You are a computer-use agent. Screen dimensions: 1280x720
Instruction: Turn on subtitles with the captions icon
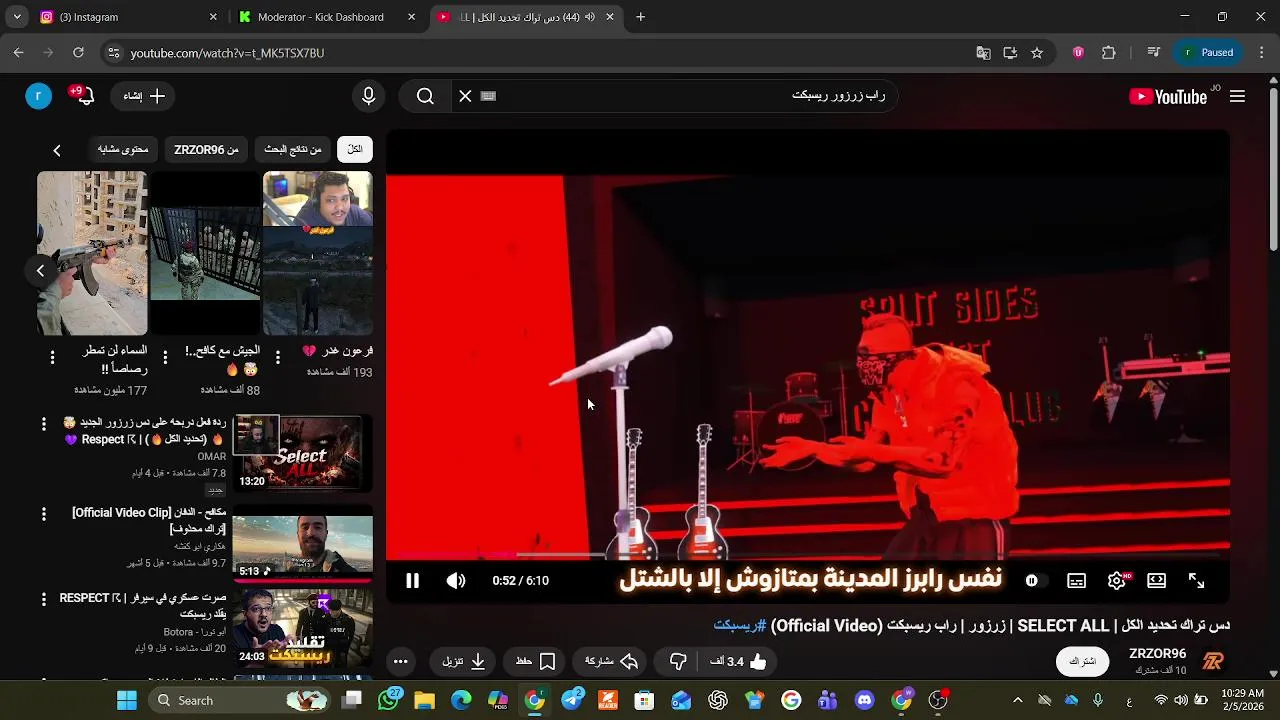(1076, 581)
